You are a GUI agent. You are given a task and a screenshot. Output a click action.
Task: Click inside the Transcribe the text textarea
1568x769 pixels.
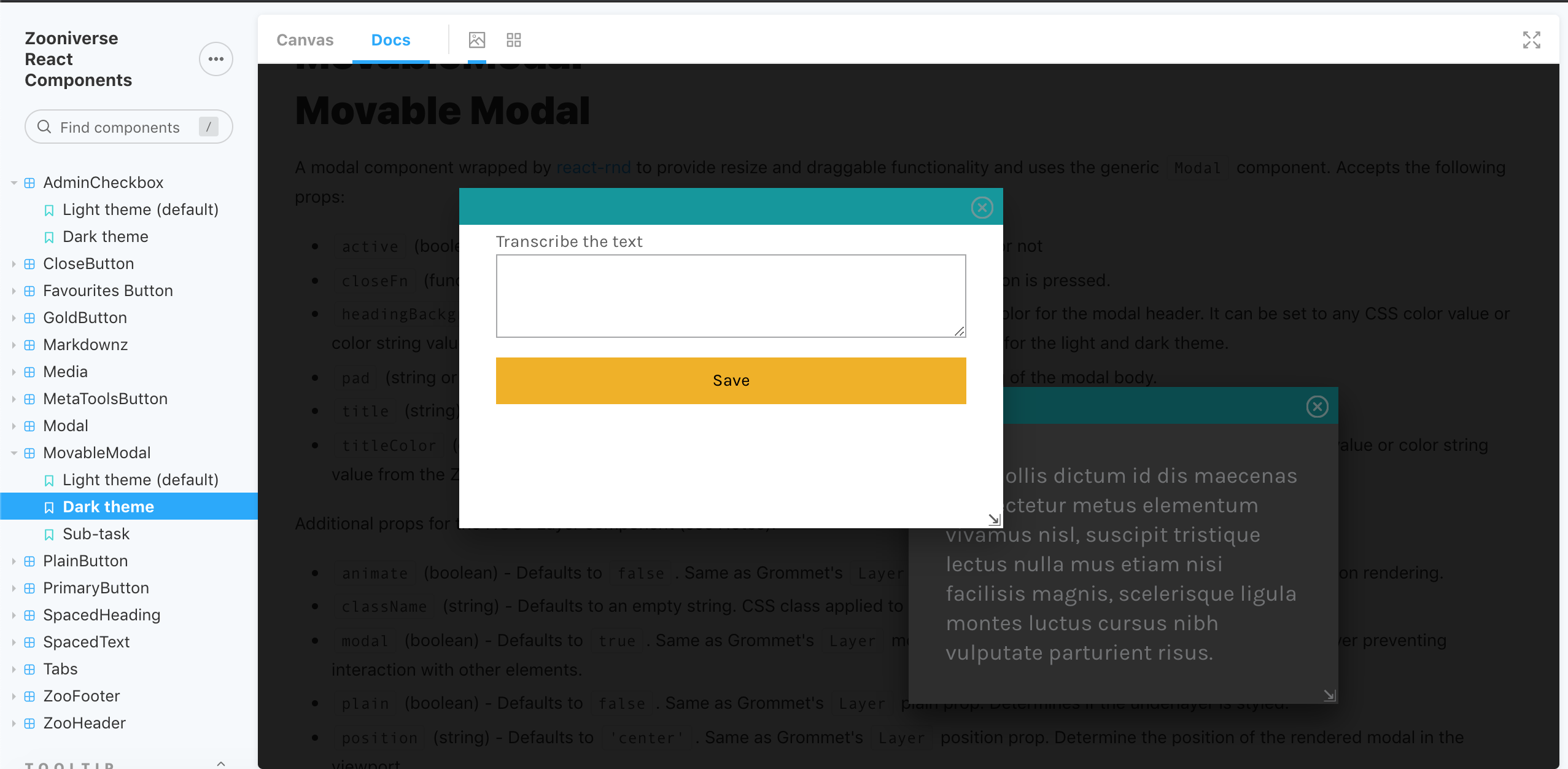tap(730, 295)
